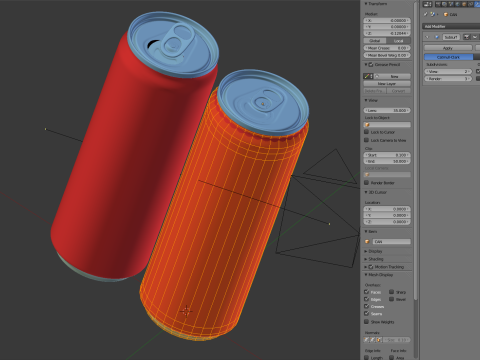Image resolution: width=480 pixels, height=360 pixels.
Task: Expand the Display panel
Action: point(366,251)
